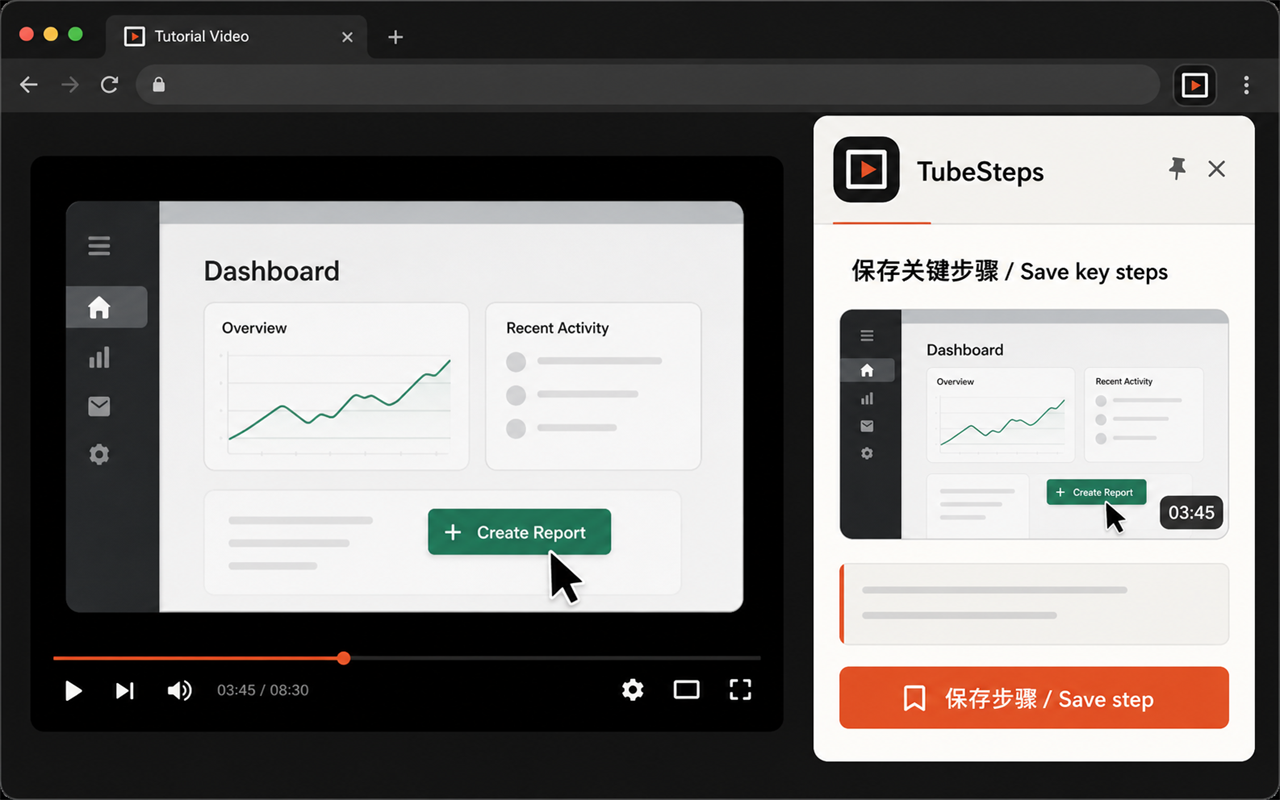The width and height of the screenshot is (1280, 800).
Task: Click the Save step button
Action: (x=1034, y=698)
